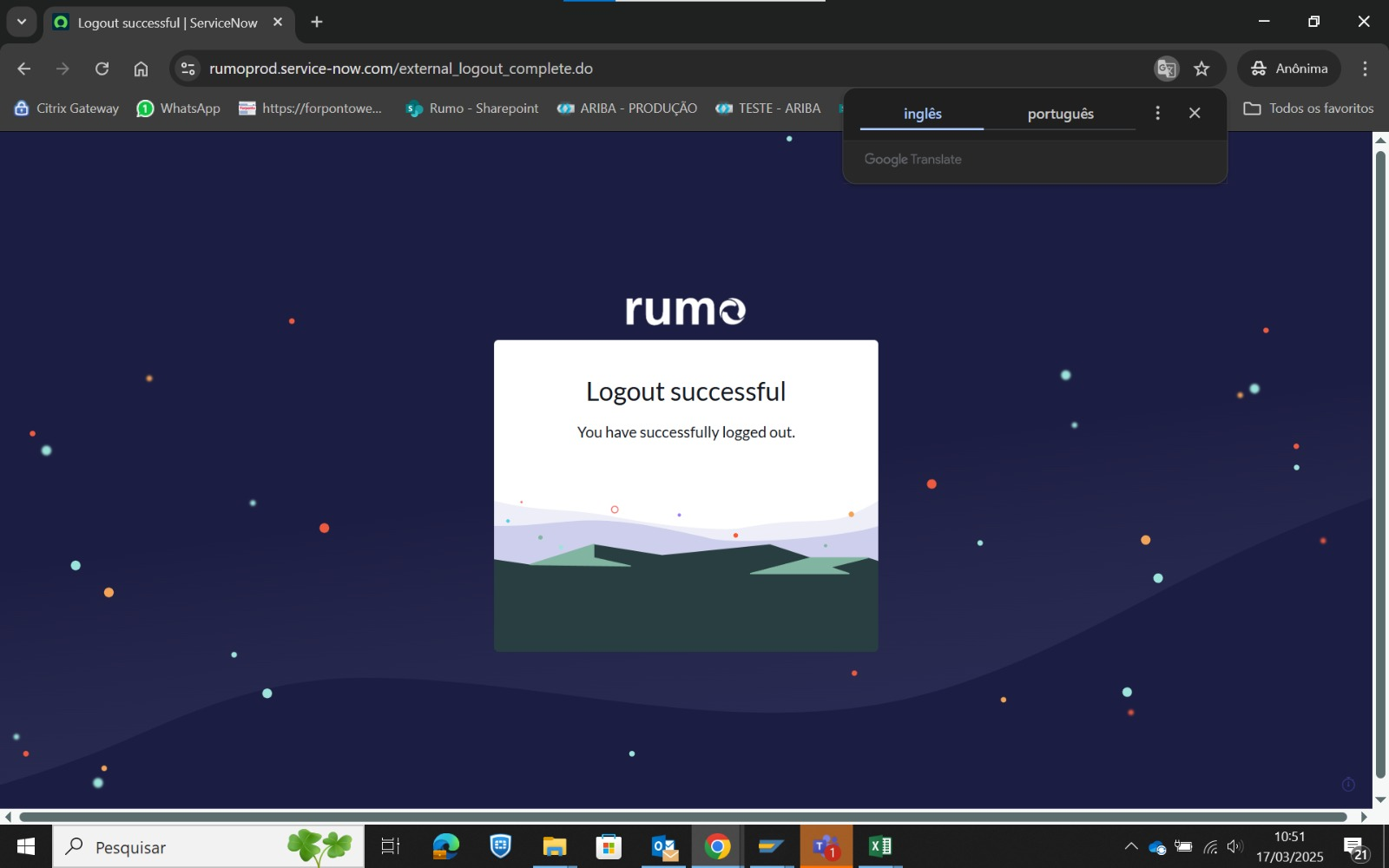1389x868 pixels.
Task: Click the vertical scrollbar up arrow
Action: [x=1380, y=140]
